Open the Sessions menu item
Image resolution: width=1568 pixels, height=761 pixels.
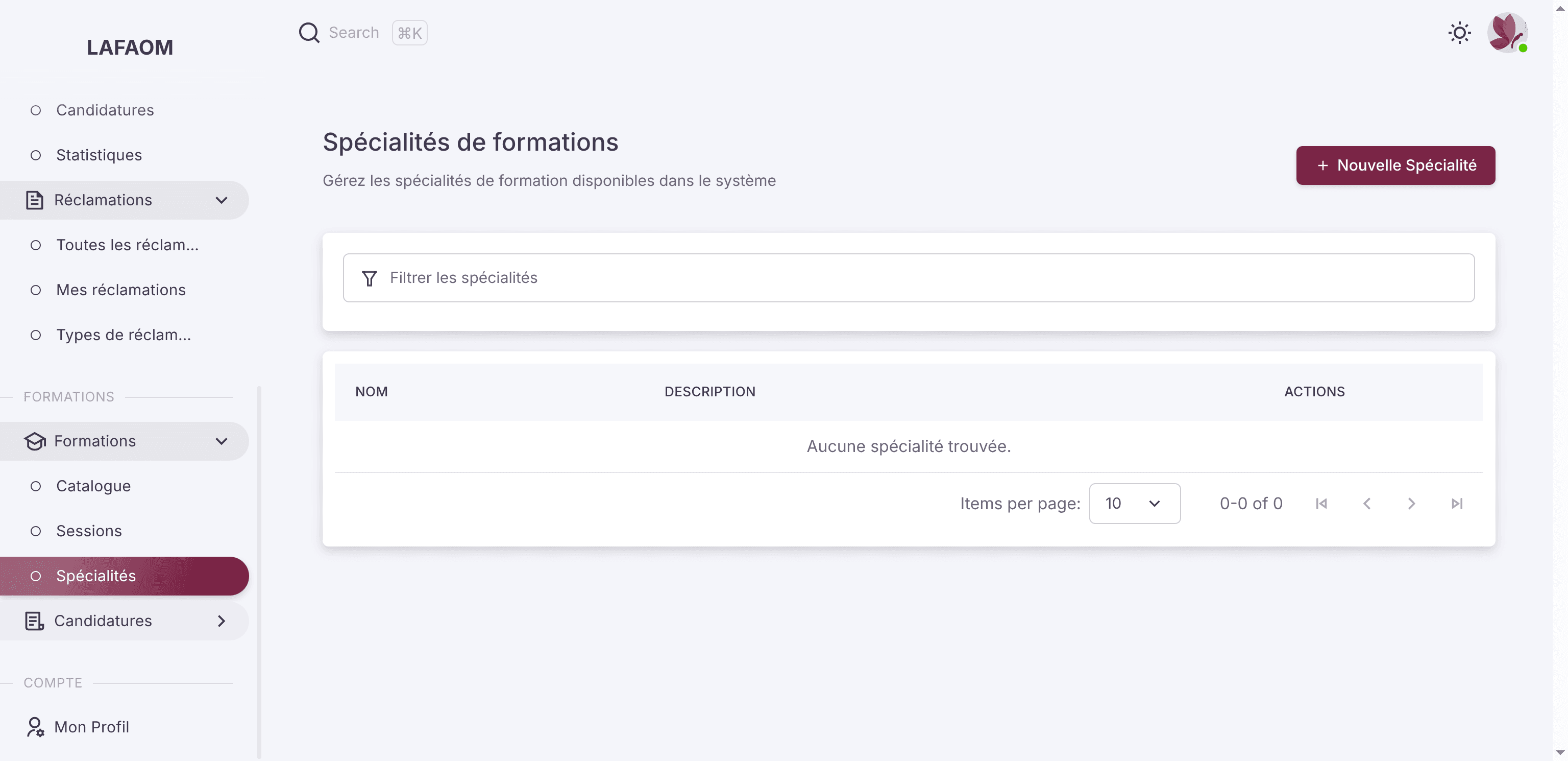(124, 531)
